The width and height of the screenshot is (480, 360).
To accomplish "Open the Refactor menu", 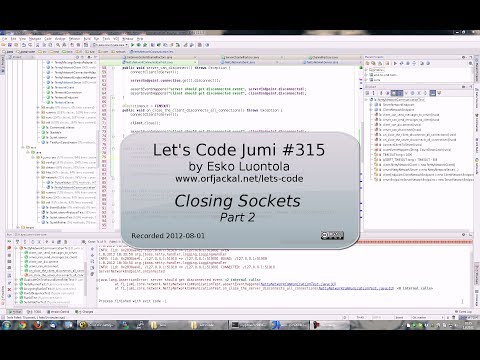I will (x=74, y=39).
